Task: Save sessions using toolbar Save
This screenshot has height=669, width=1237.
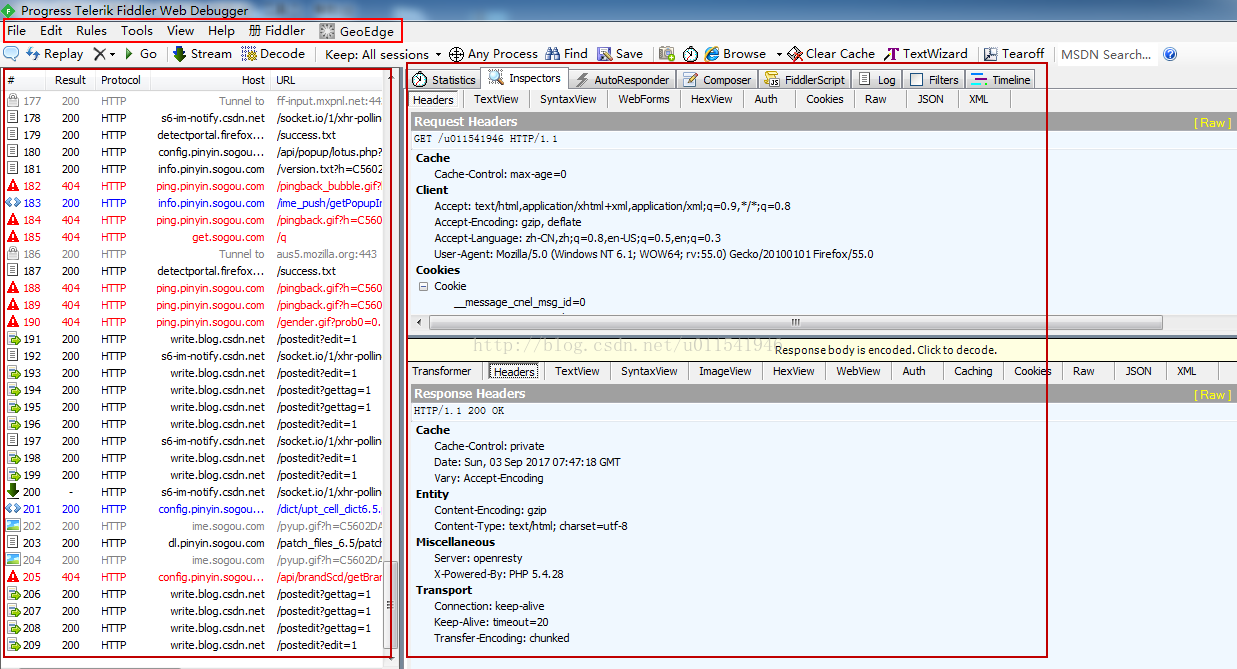Action: coord(620,54)
